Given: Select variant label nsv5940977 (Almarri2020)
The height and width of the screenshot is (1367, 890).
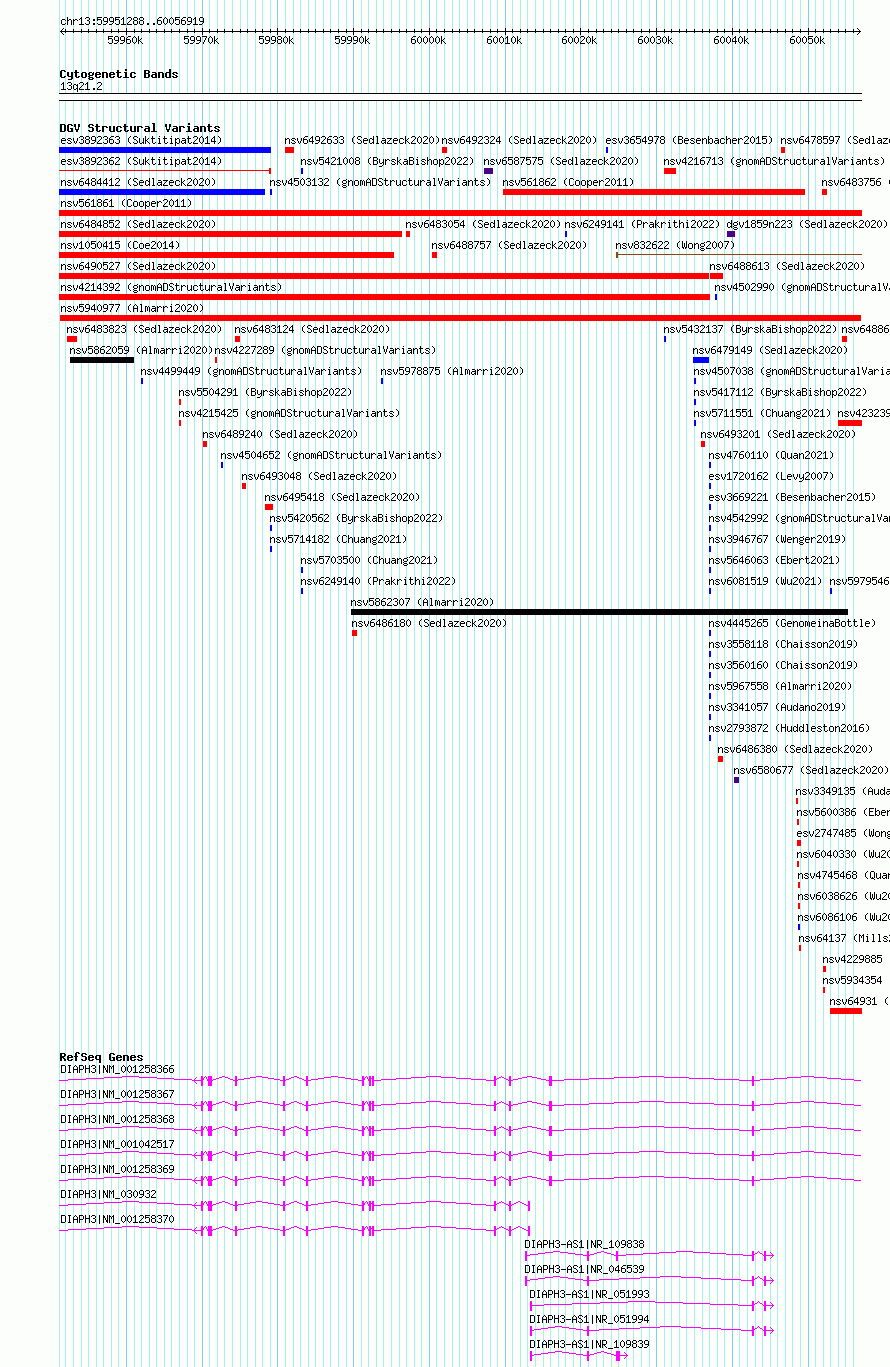Looking at the screenshot, I should [132, 308].
